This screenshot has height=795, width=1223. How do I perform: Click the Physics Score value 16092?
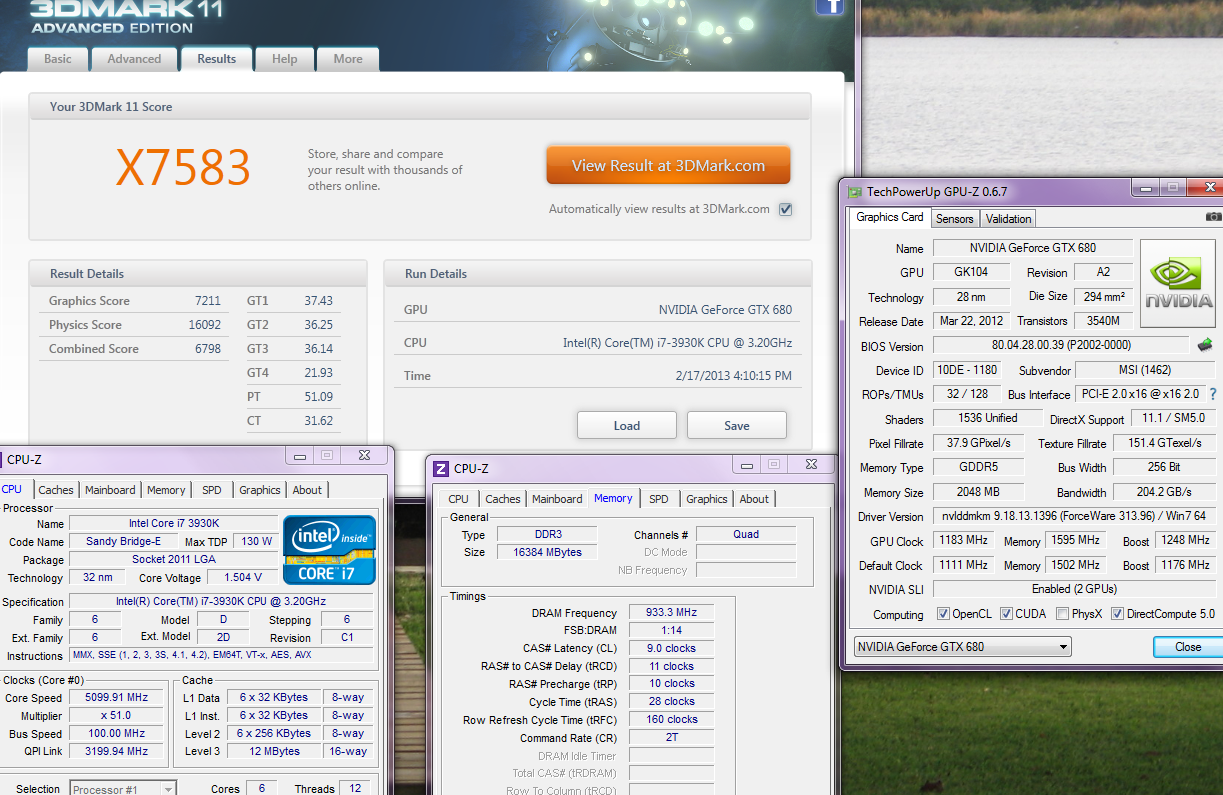click(x=204, y=325)
